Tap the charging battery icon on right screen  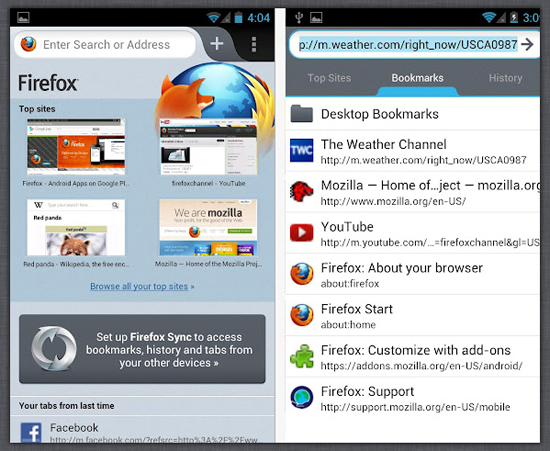514,17
